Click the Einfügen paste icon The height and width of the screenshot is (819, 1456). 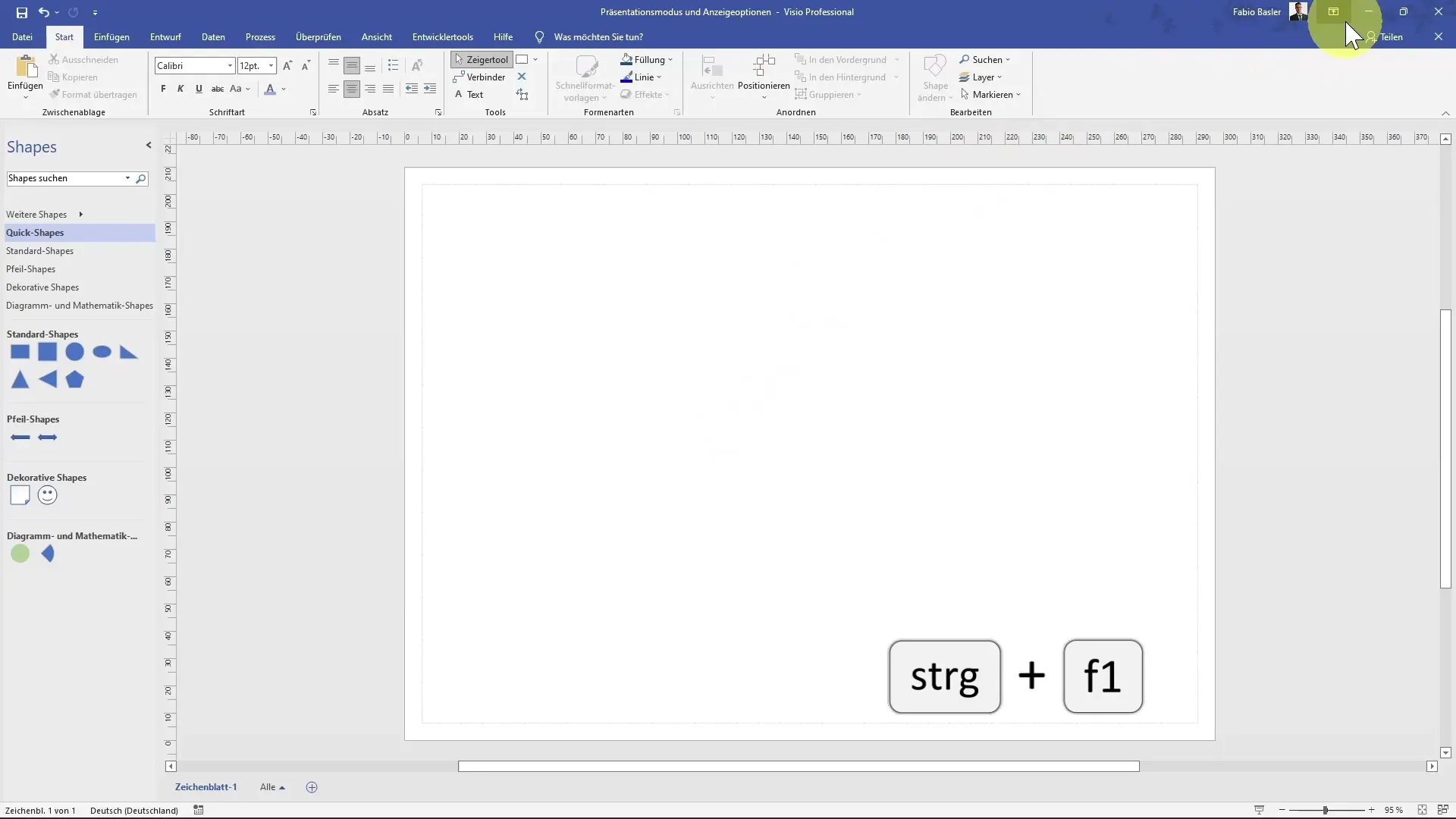(x=25, y=67)
